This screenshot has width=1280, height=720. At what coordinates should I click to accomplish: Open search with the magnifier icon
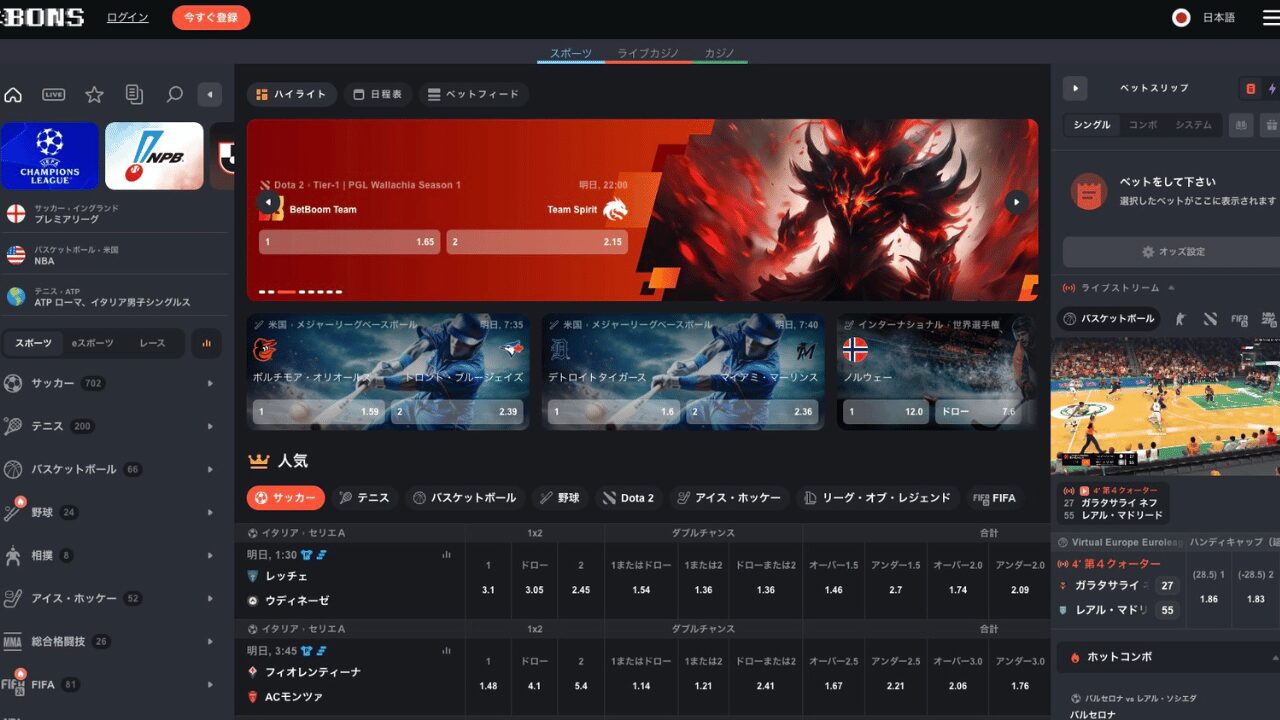coord(174,95)
